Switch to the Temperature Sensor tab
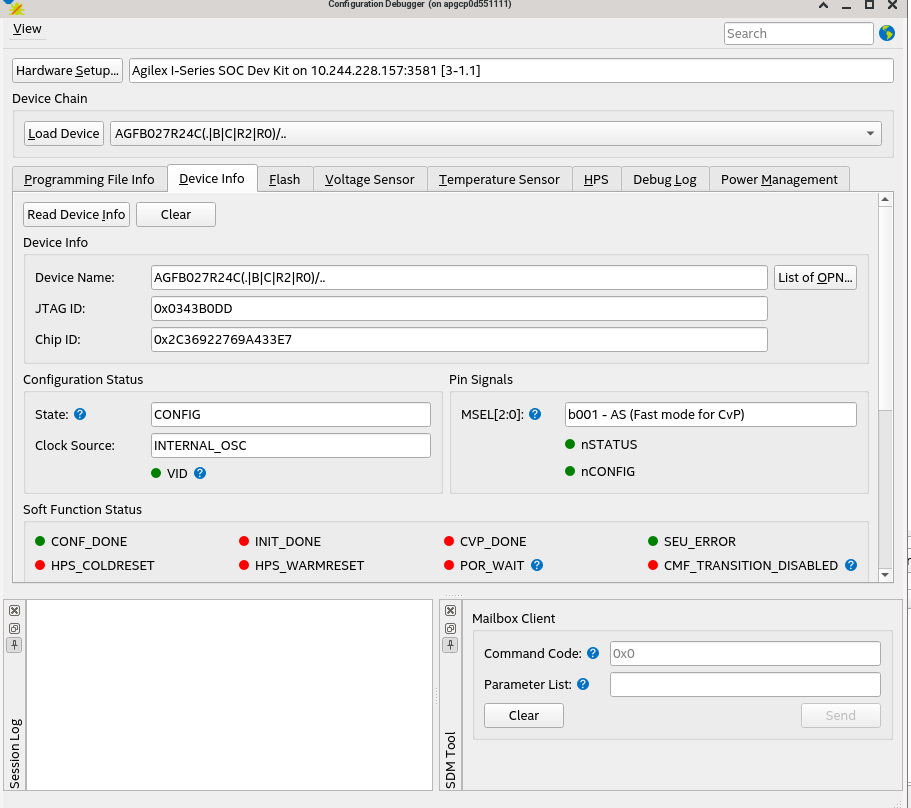The image size is (911, 808). coord(499,179)
